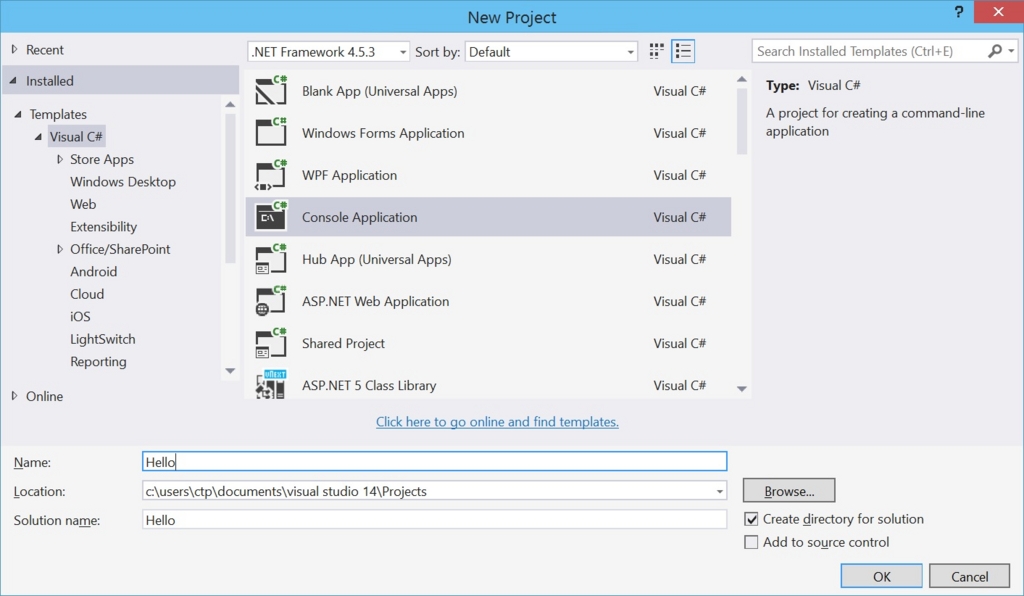Select the Reporting category
This screenshot has height=596, width=1024.
98,361
